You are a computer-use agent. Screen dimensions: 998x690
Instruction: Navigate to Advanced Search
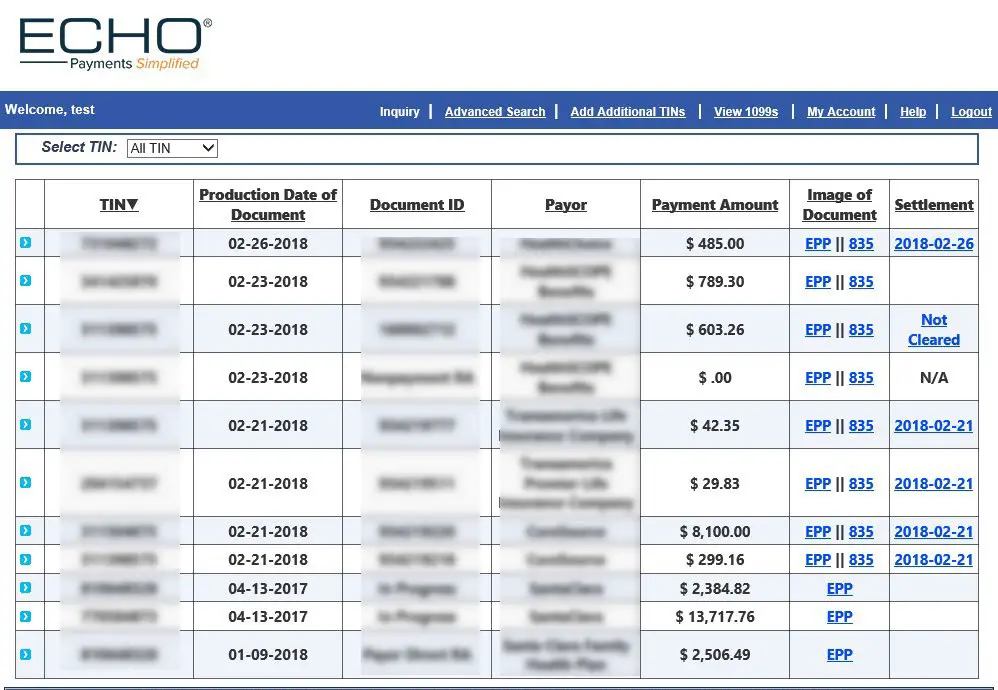494,112
